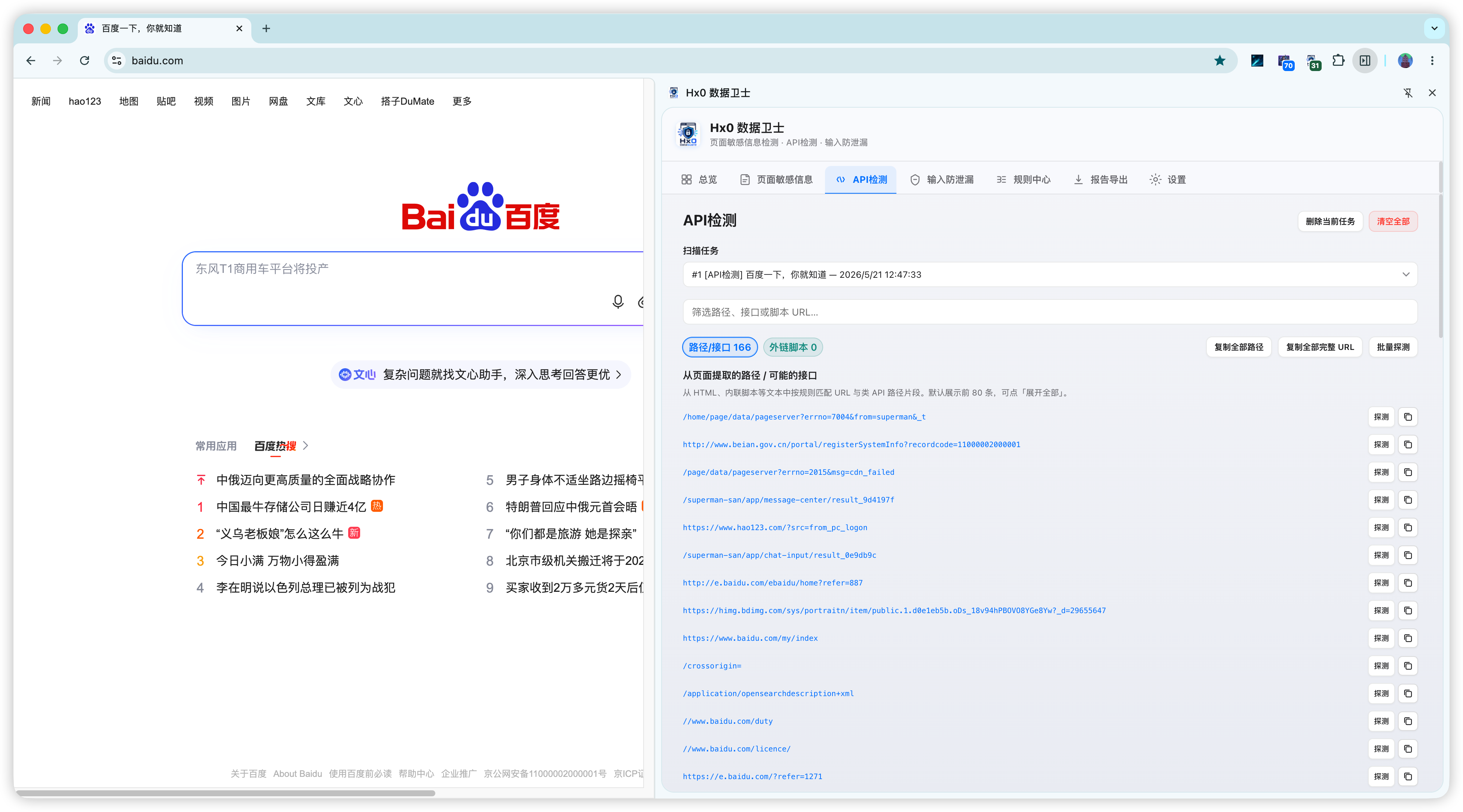The width and height of the screenshot is (1463, 812).
Task: Click the extension icon with badge 31
Action: 1313,62
